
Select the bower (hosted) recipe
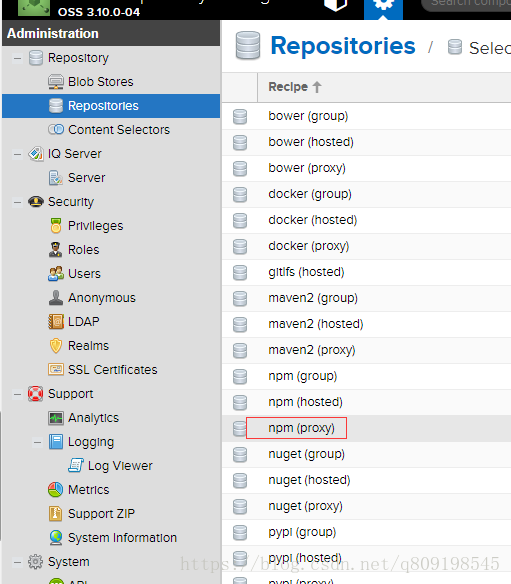(366, 142)
